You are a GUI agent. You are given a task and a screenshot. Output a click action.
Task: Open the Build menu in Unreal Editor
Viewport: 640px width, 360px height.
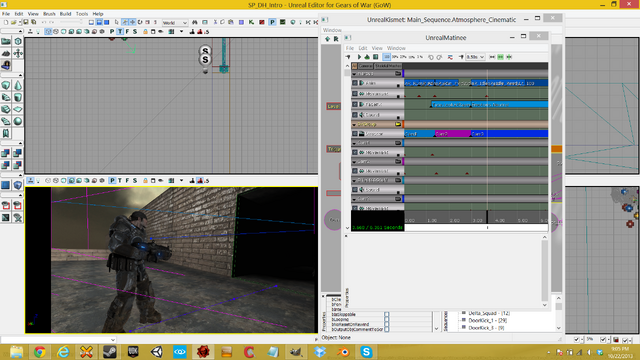pyautogui.click(x=65, y=13)
